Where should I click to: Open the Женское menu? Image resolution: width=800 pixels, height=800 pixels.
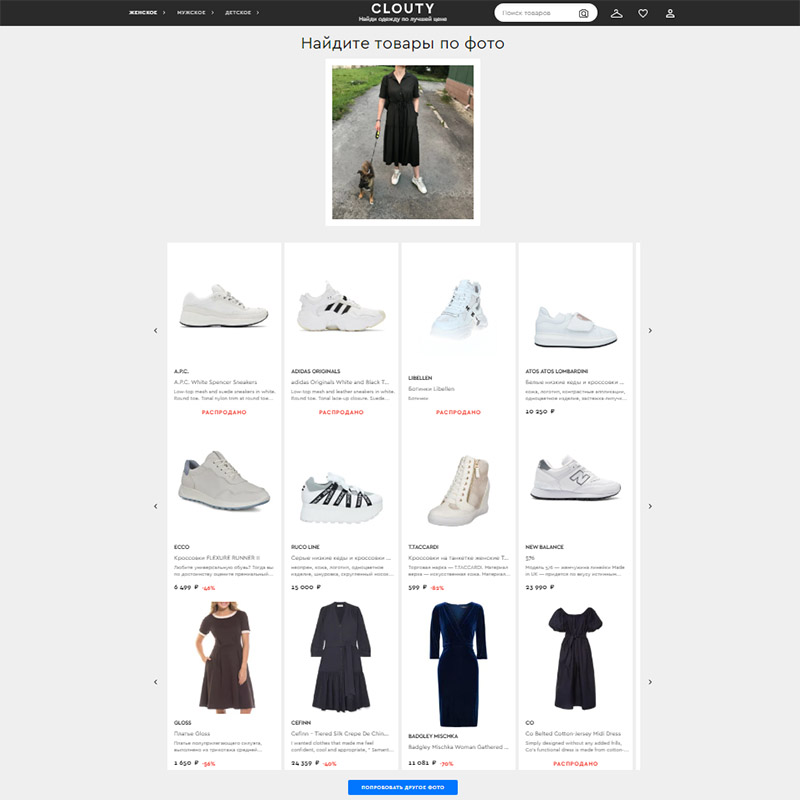tap(143, 12)
